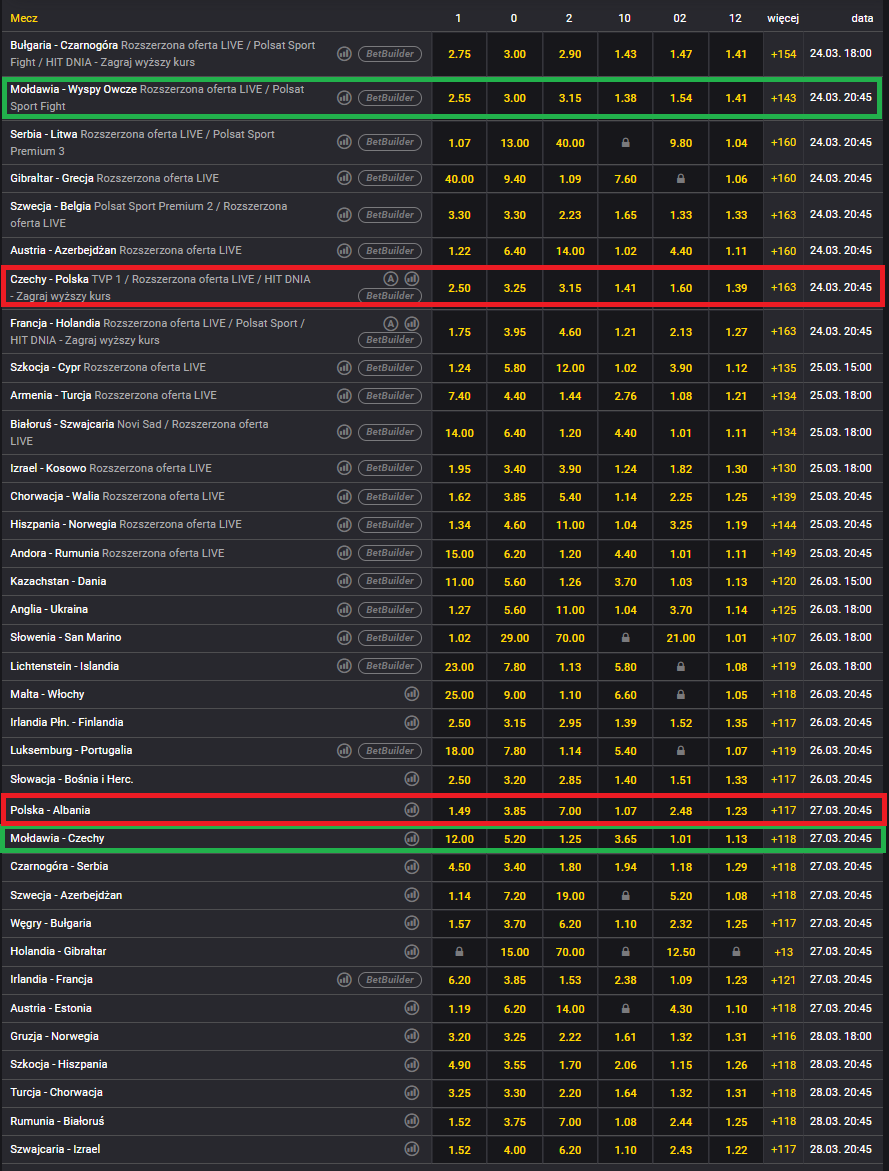The image size is (889, 1171).
Task: Open the Lichtenstein - Islandia match
Action: pos(64,666)
